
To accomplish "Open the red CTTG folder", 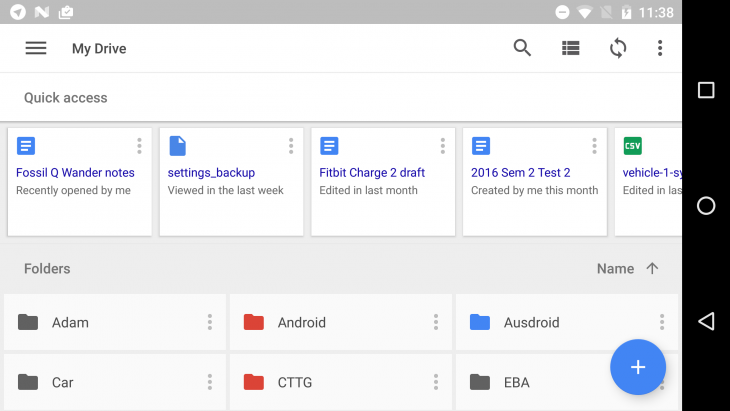I will 340,382.
